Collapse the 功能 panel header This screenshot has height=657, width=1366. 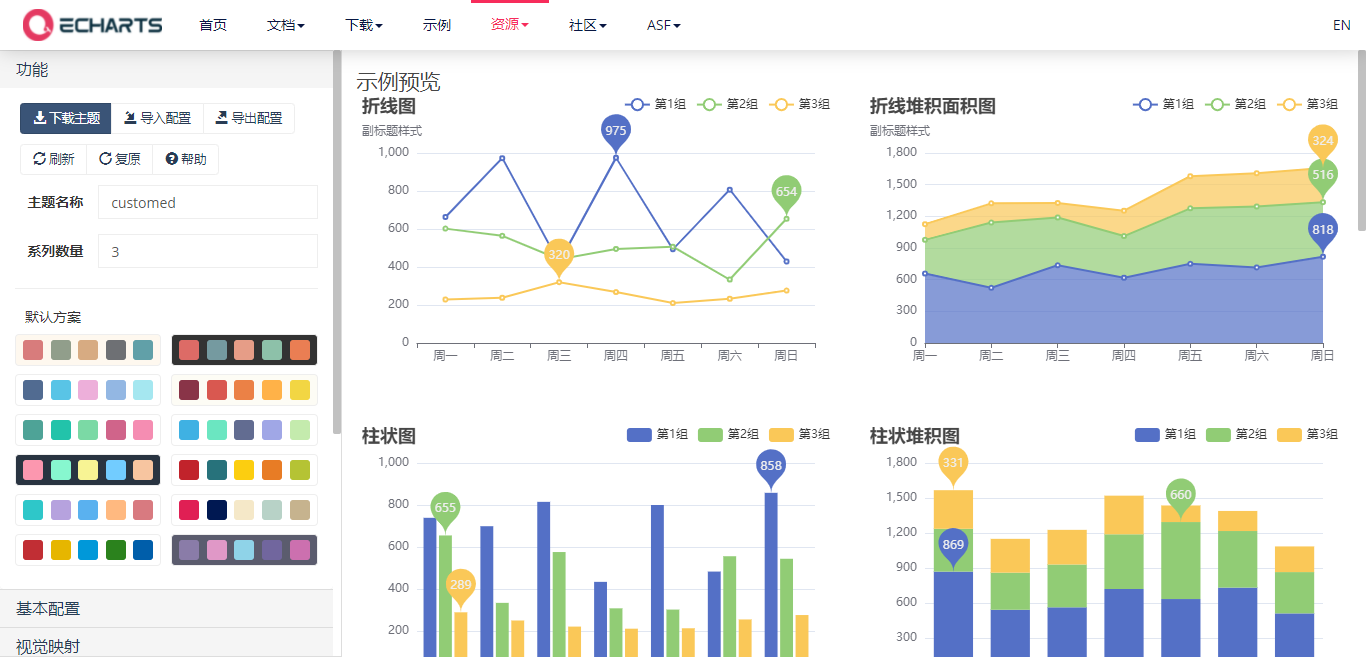coord(166,70)
